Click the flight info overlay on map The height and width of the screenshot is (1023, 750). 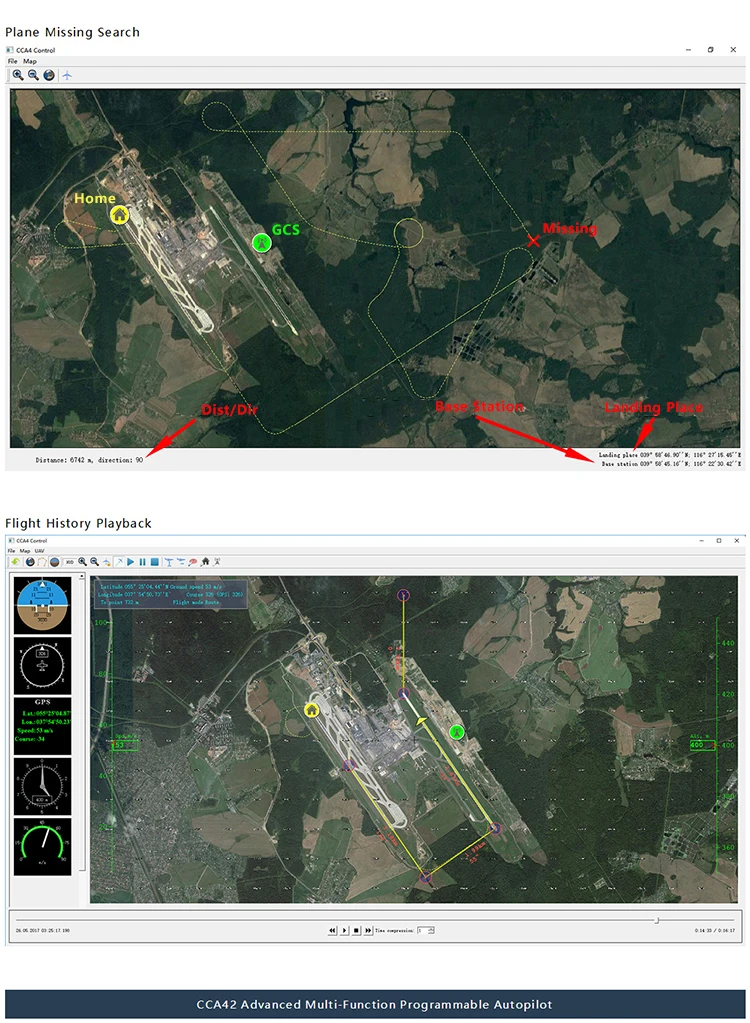tap(171, 594)
